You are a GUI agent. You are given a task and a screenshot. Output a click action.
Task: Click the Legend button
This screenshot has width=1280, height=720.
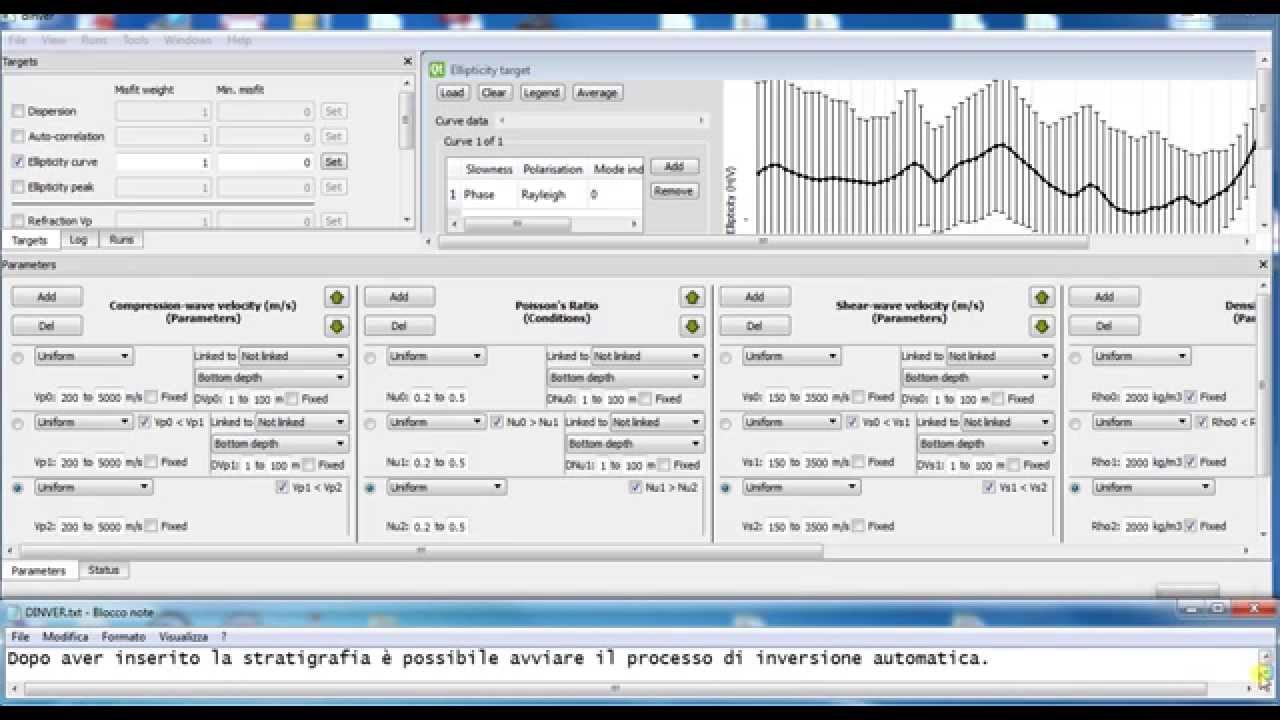point(541,92)
